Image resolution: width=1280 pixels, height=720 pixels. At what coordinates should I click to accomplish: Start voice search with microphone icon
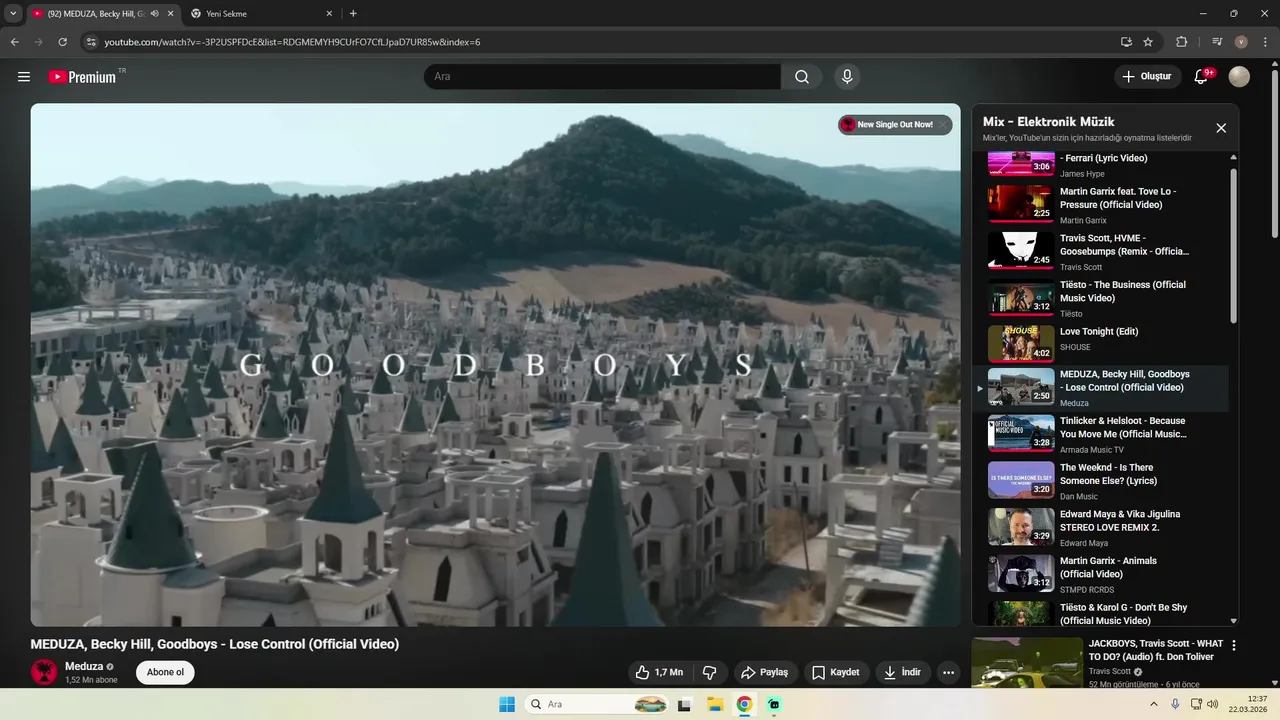(847, 77)
